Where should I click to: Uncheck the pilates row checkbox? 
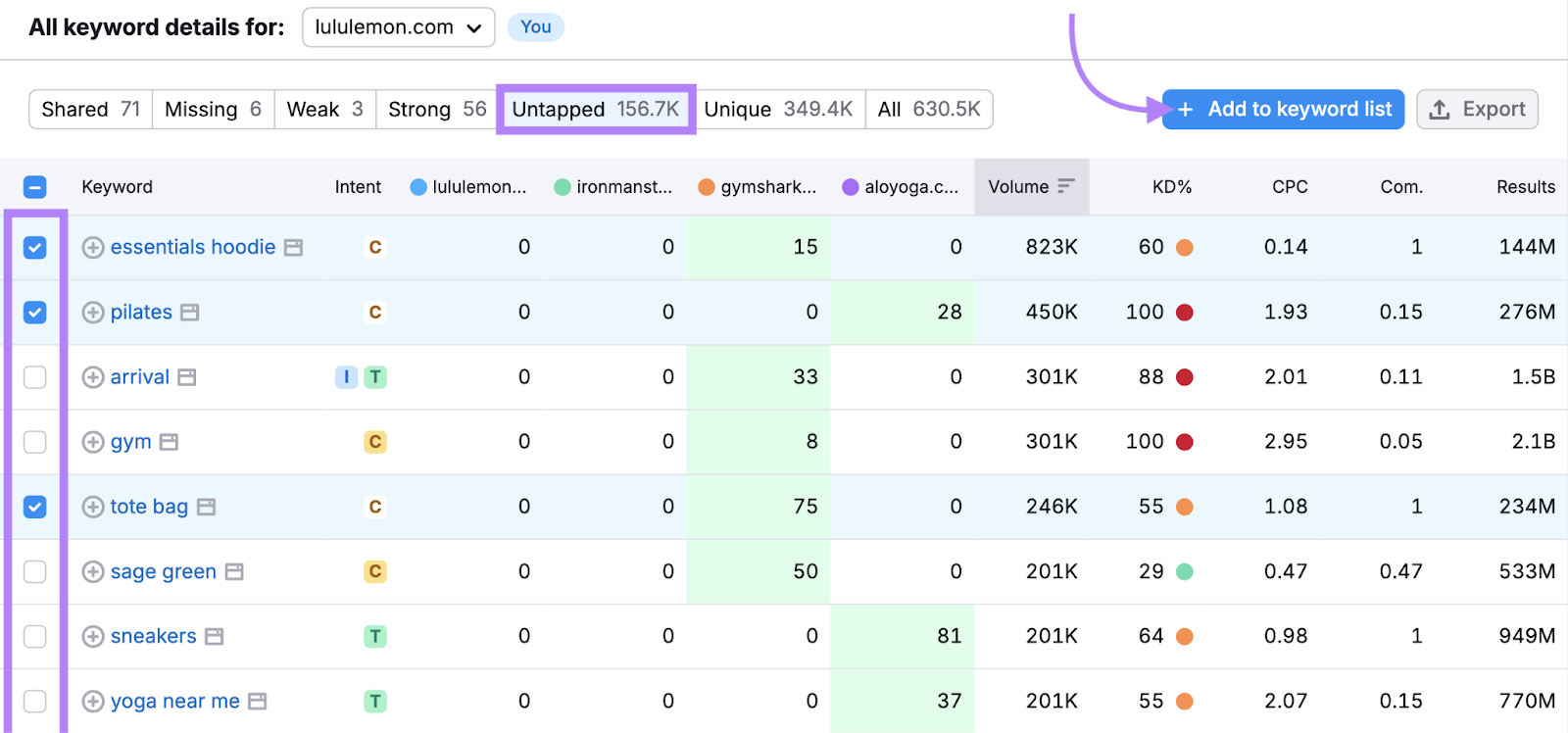[35, 313]
